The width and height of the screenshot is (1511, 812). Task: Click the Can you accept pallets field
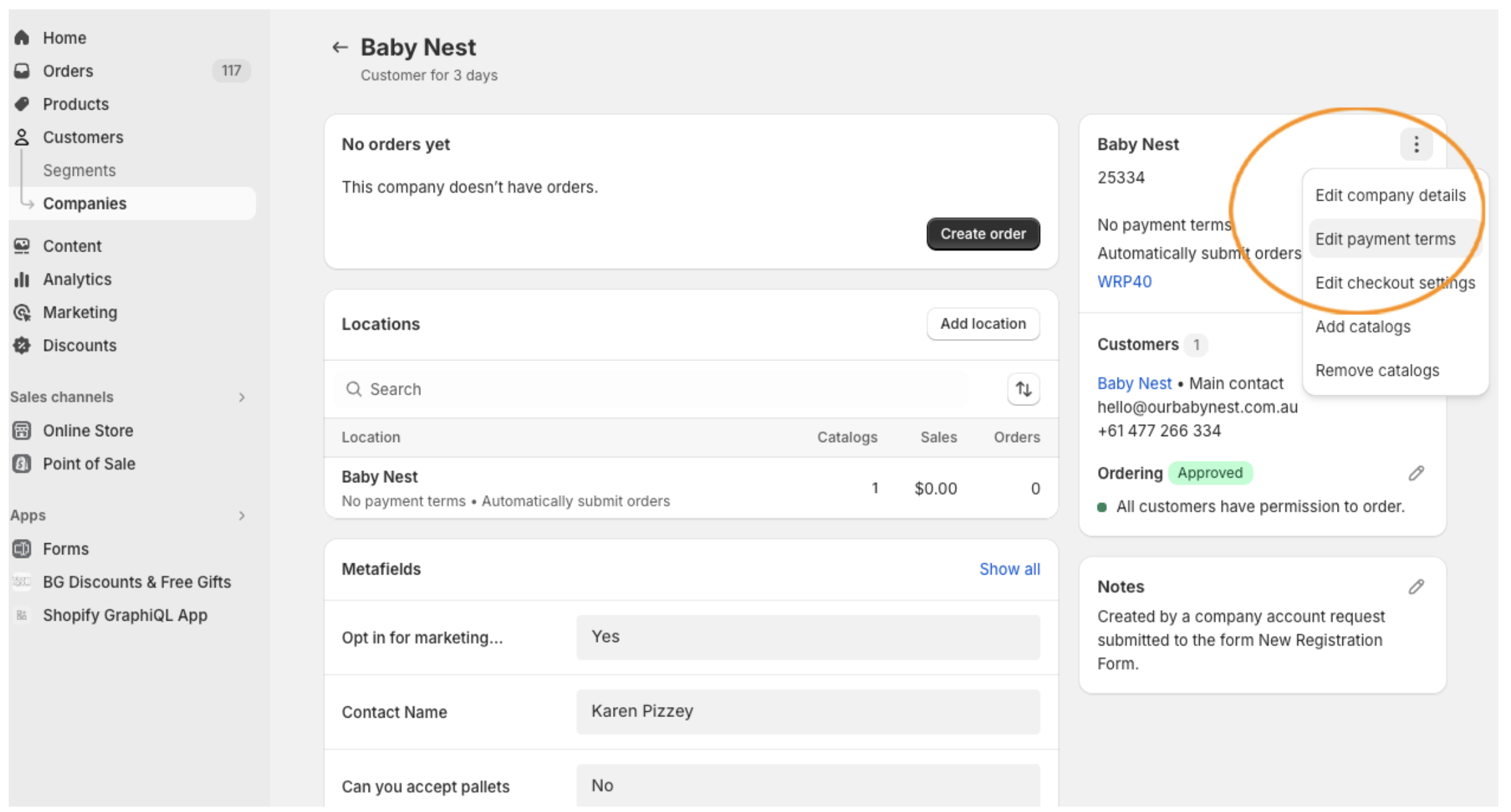808,785
